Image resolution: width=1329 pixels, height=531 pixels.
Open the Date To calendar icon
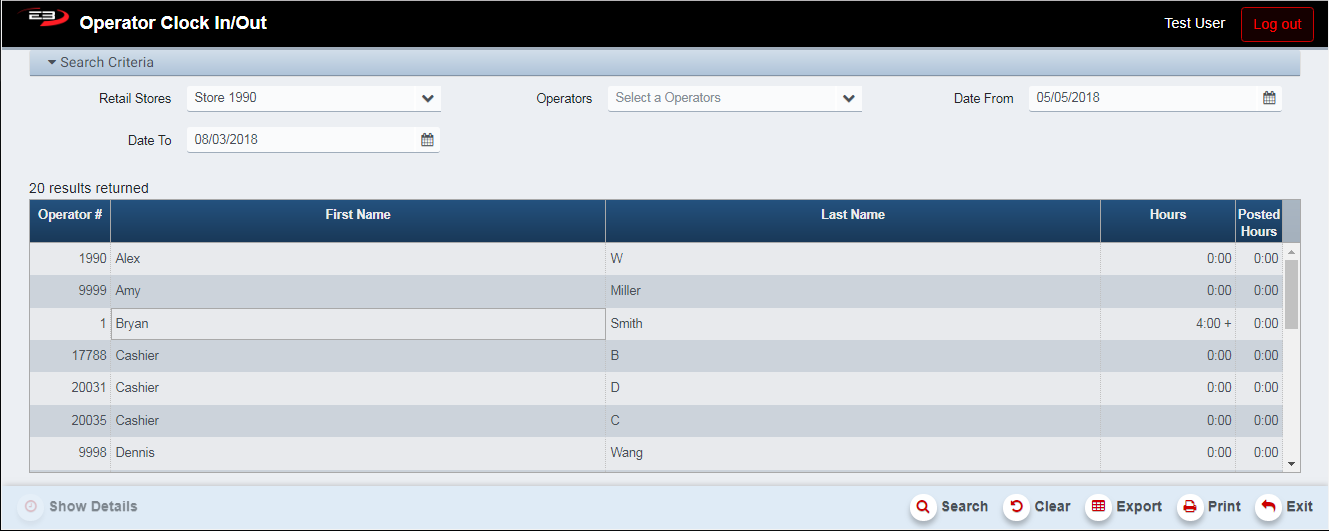coord(427,140)
